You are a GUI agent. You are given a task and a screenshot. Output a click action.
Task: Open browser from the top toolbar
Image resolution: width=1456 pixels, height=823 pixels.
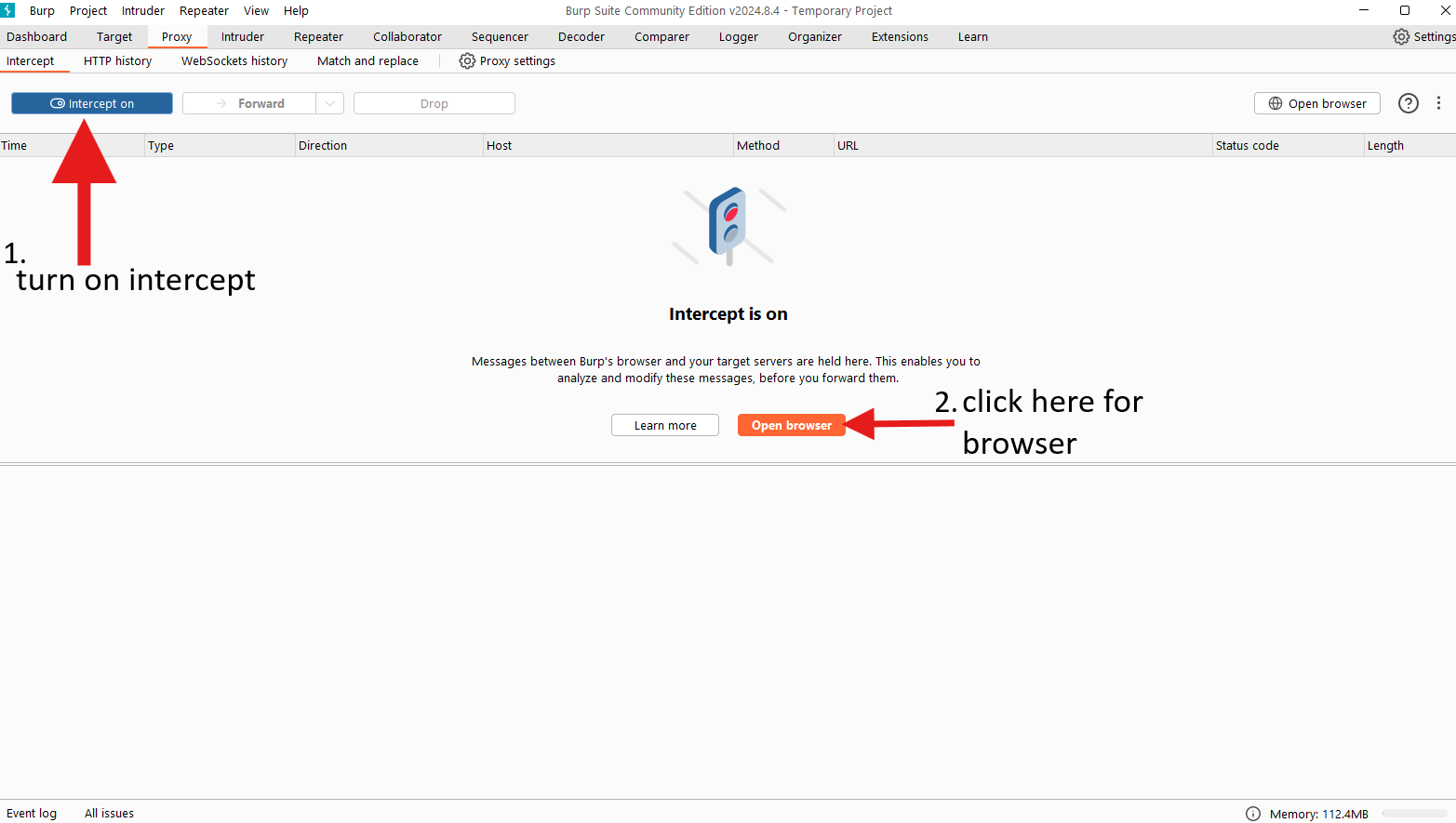(1316, 103)
